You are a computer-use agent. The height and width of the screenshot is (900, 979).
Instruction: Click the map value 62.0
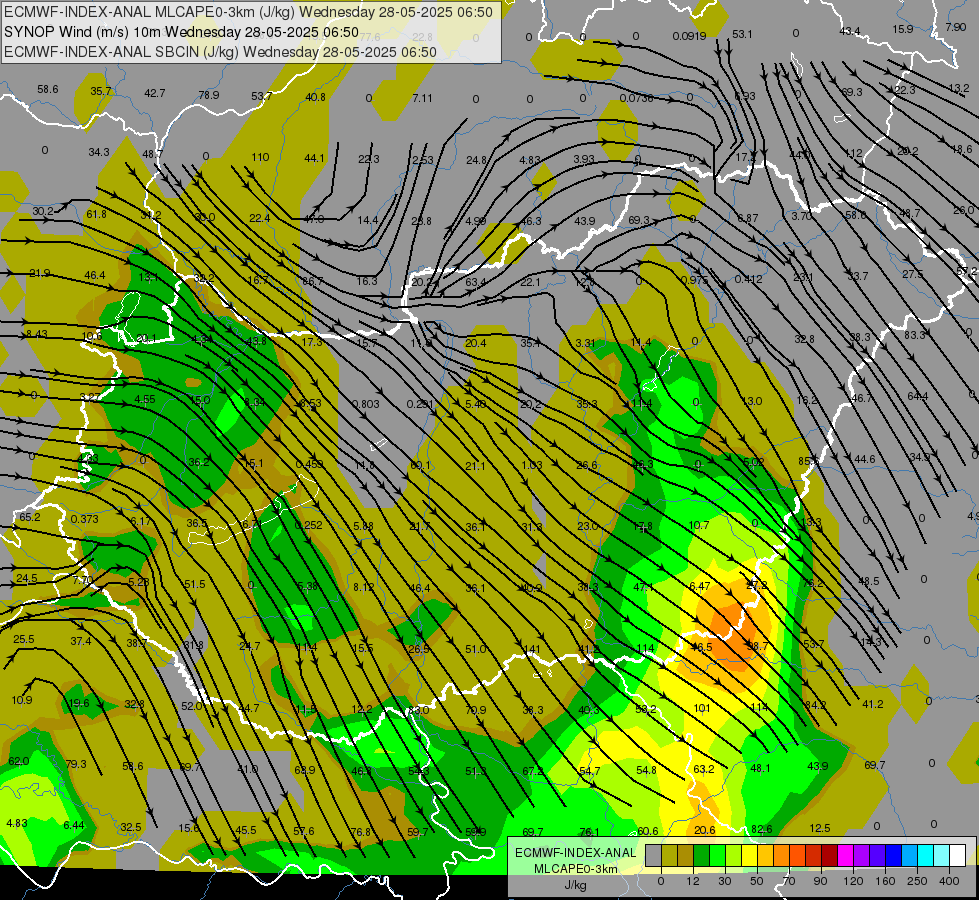coord(19,761)
